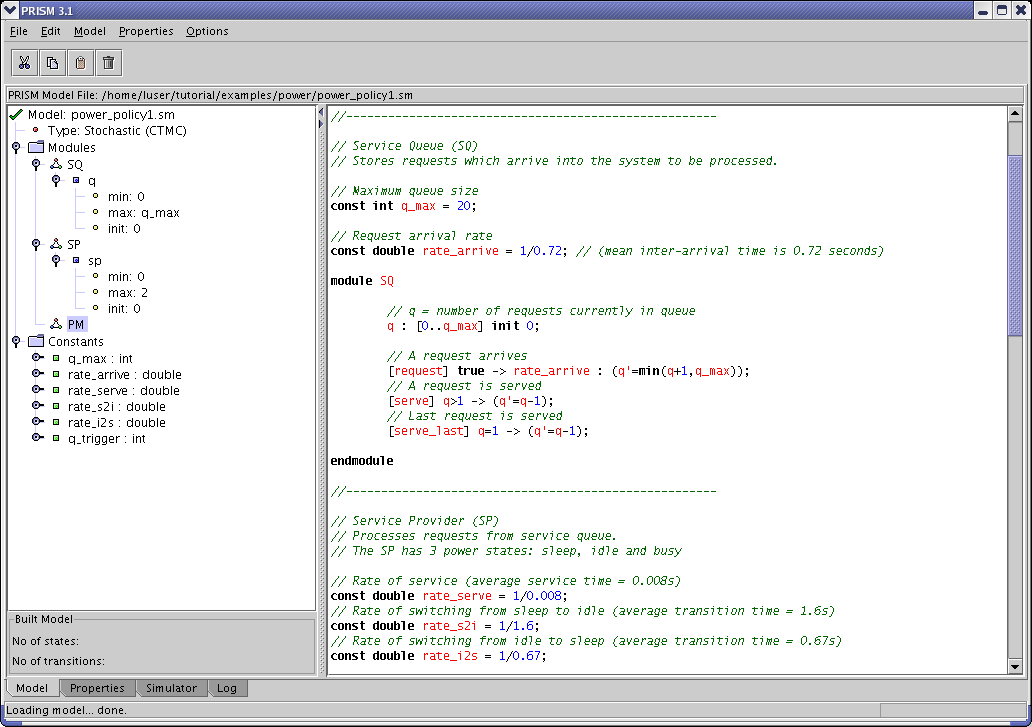The image size is (1032, 727).
Task: Click status text 'Loading model... done.'
Action: tap(66, 710)
